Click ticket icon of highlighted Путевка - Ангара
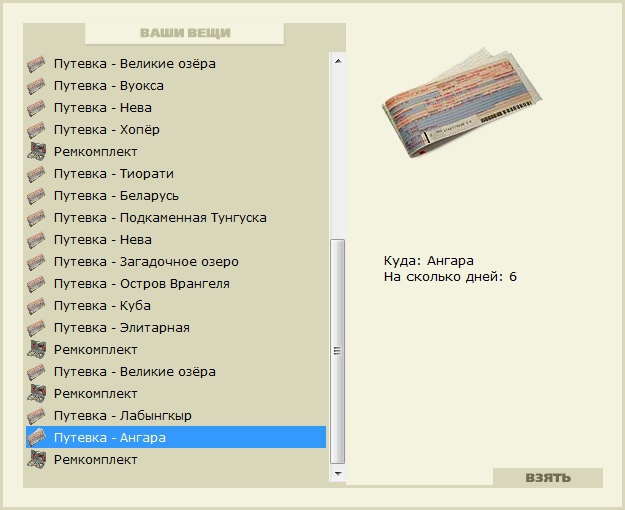The width and height of the screenshot is (625, 510). (36, 438)
